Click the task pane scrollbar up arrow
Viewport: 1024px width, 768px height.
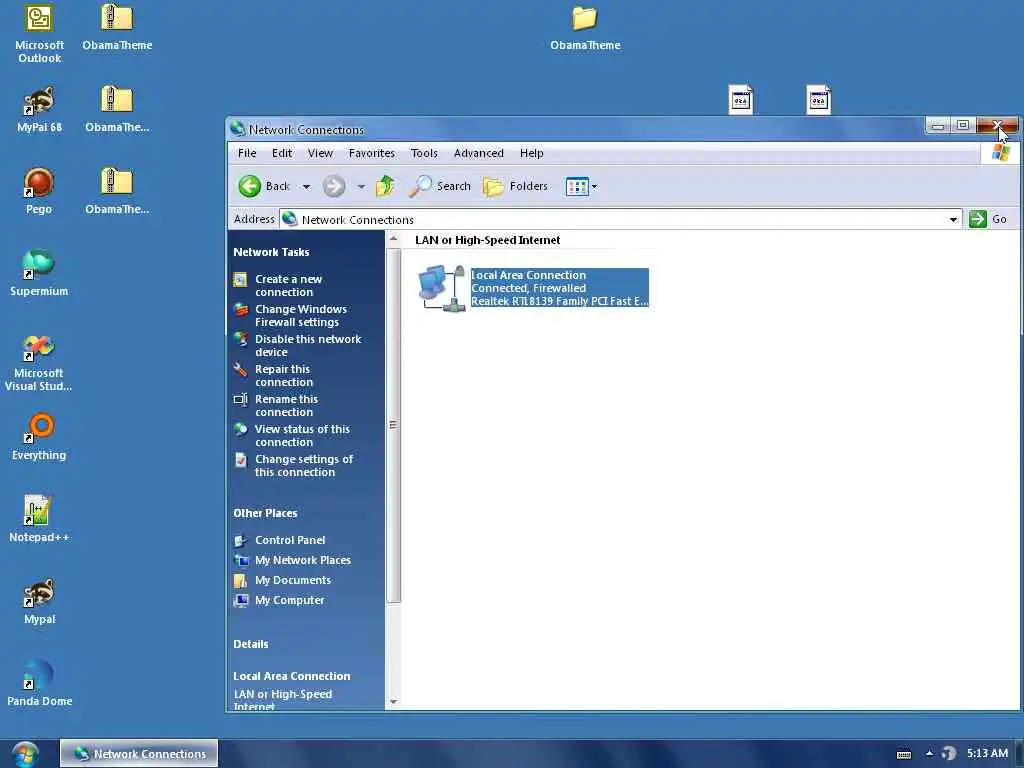coord(393,240)
